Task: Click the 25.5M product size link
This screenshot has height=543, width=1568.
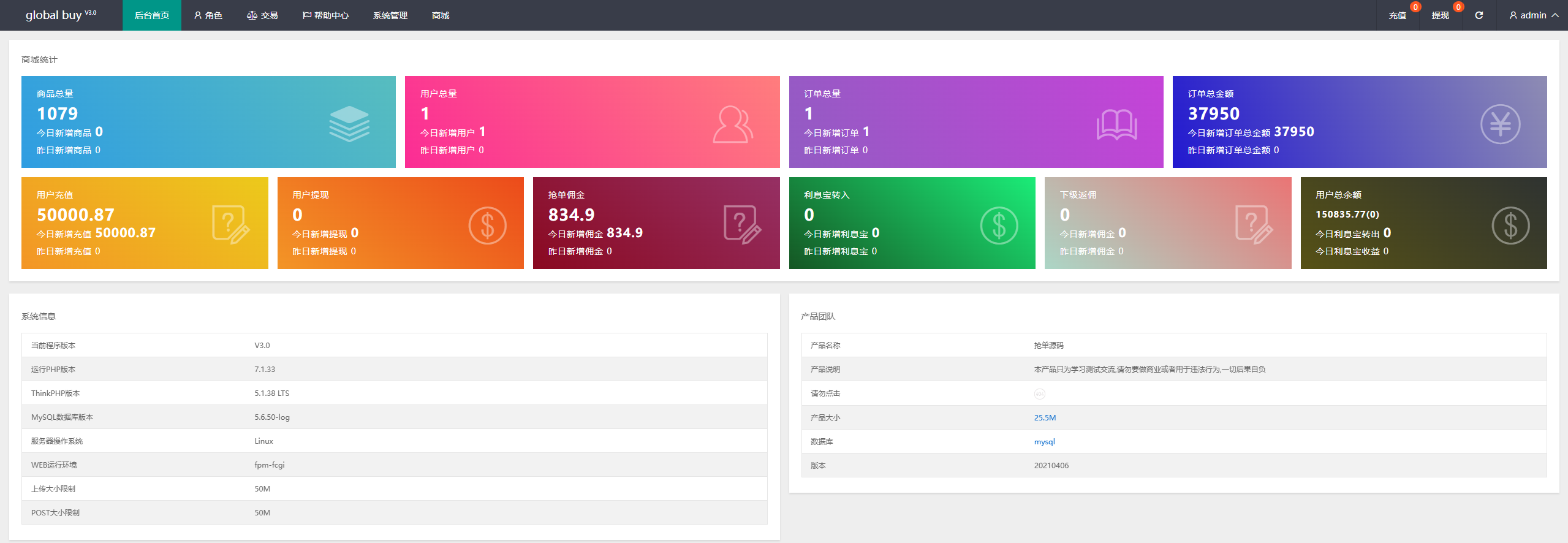Action: click(1045, 418)
